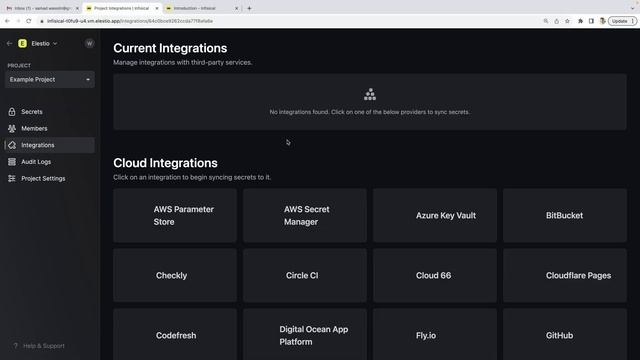
Task: Click the browser profile avatar
Action: pyautogui.click(x=602, y=21)
